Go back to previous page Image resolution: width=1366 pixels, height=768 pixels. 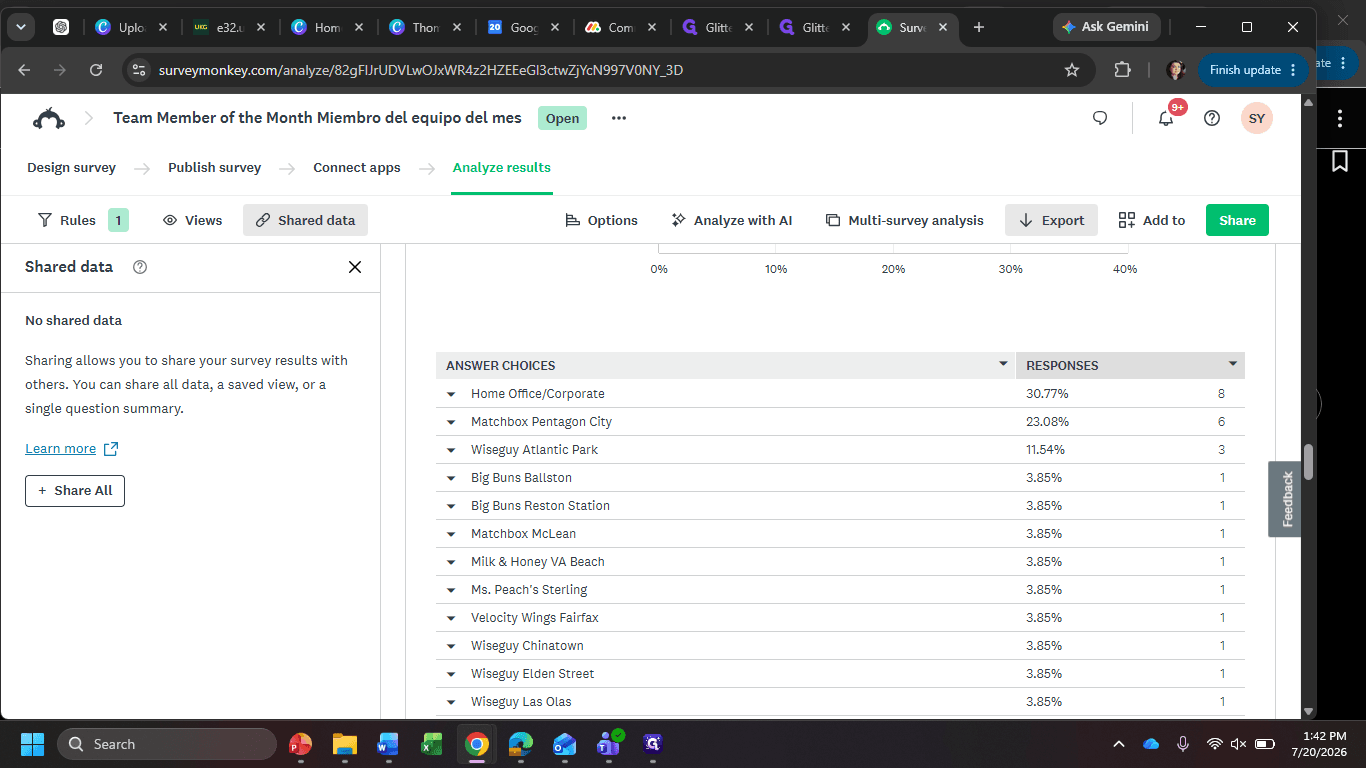tap(24, 70)
